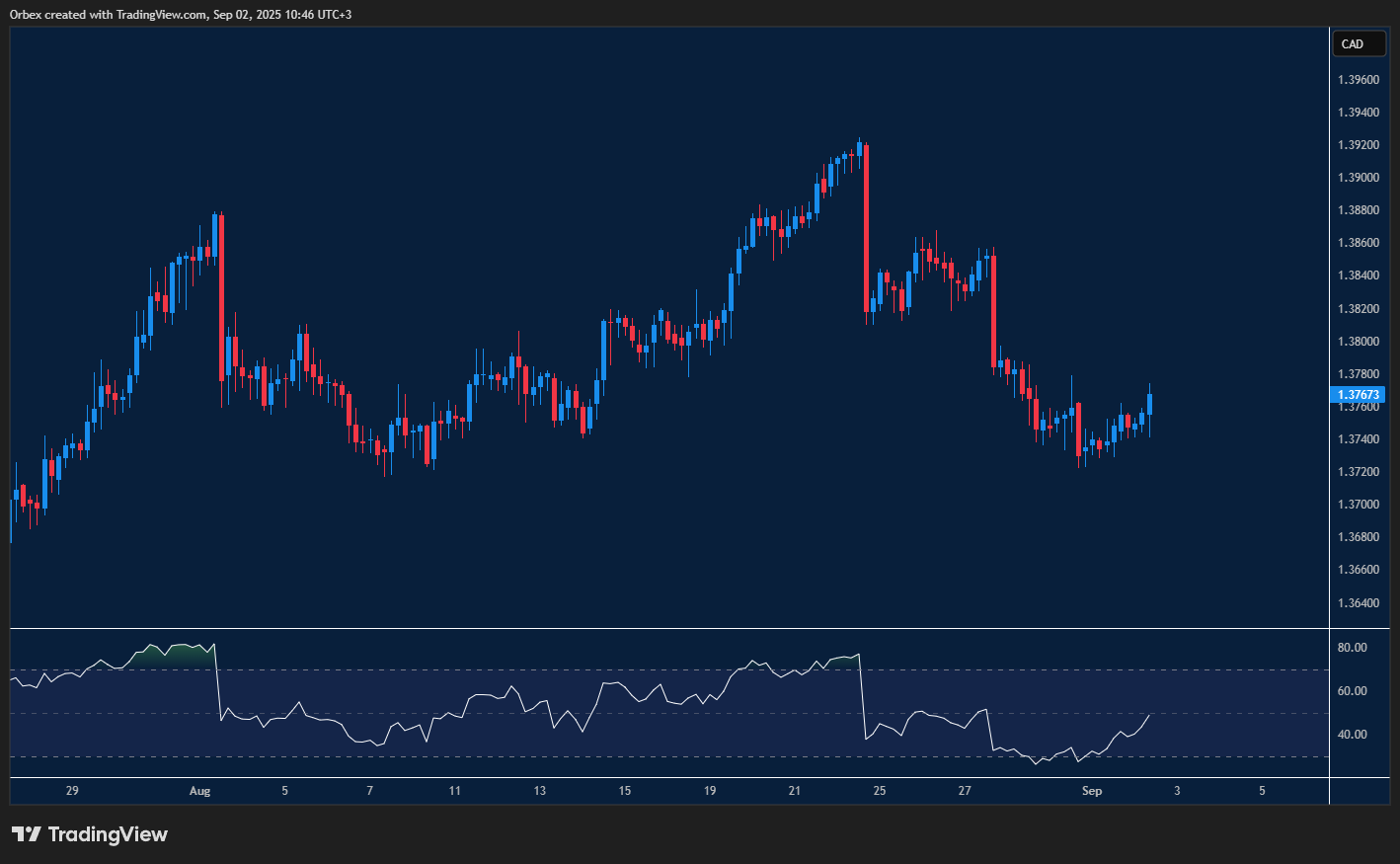
Task: Click the 80.00 RSI scale value
Action: [x=1352, y=647]
